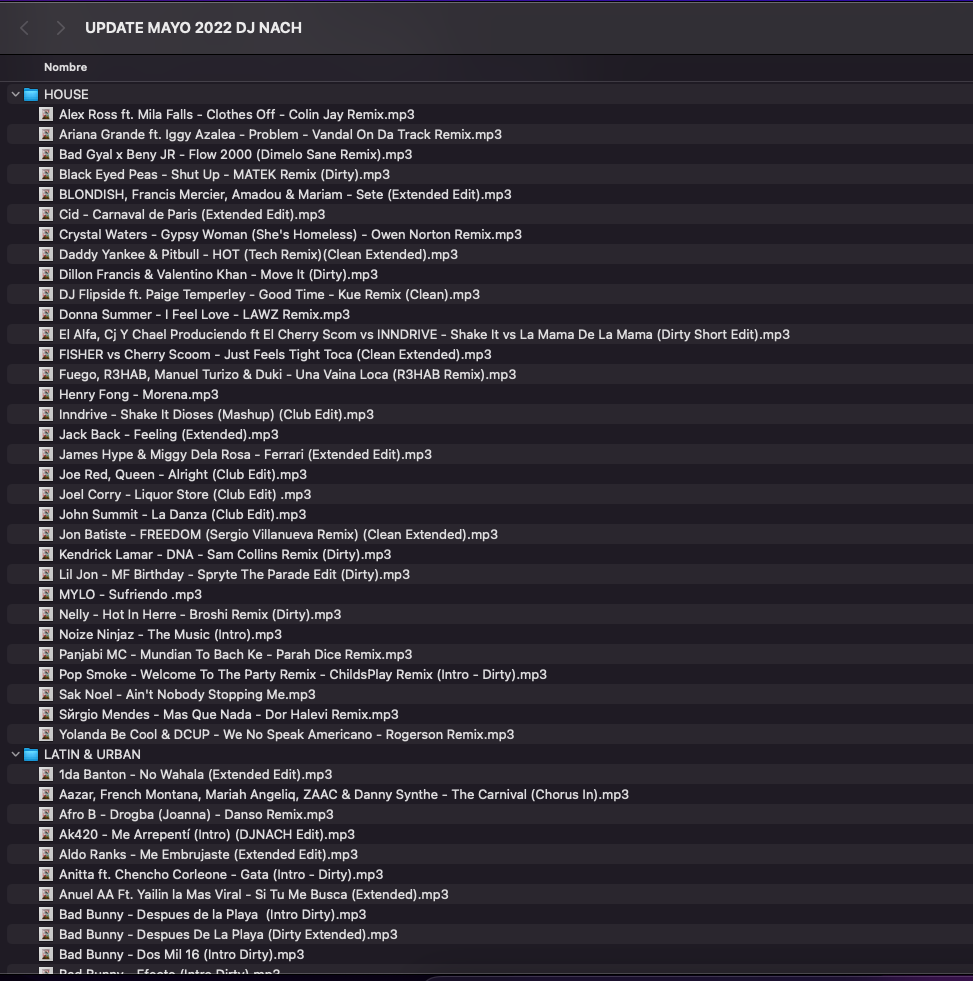Select 'Bad Bunny - Despues de la Playa (Intro Dirty).mp3'
The image size is (973, 981).
point(212,915)
